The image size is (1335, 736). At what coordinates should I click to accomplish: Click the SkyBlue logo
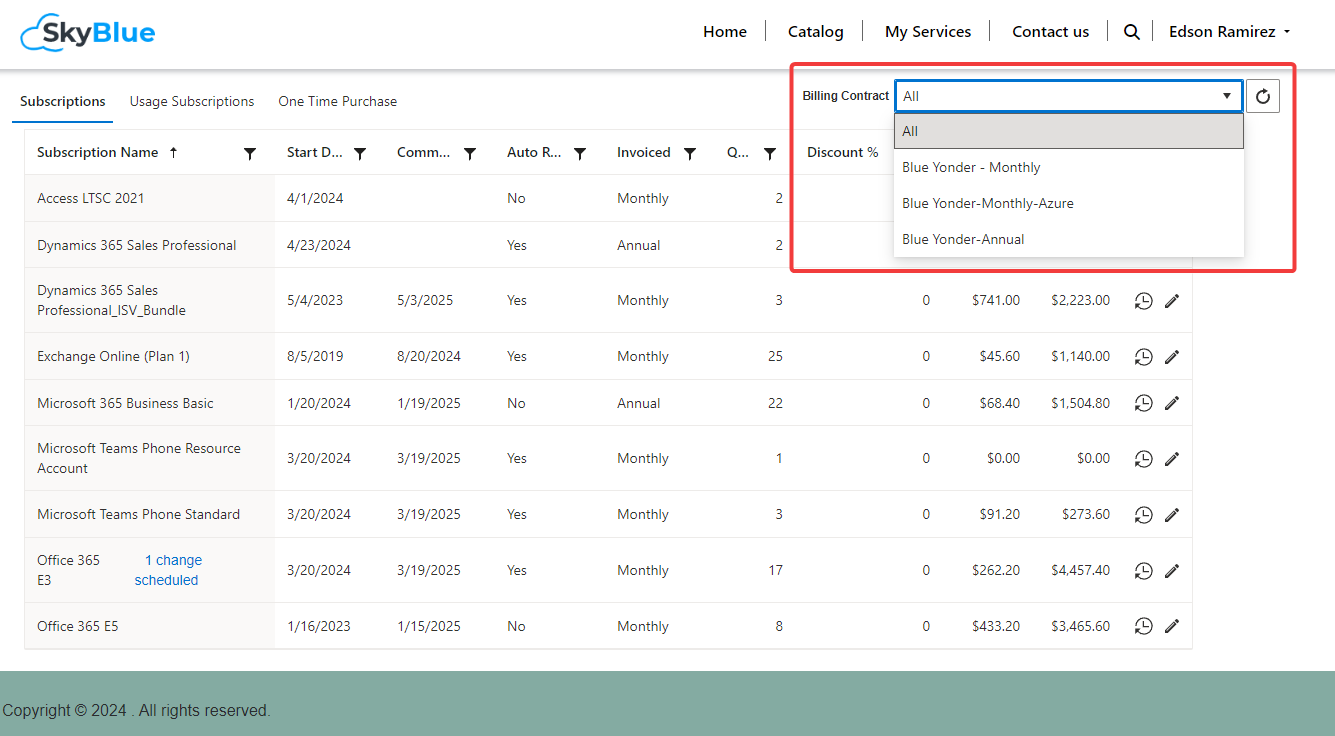tap(88, 33)
